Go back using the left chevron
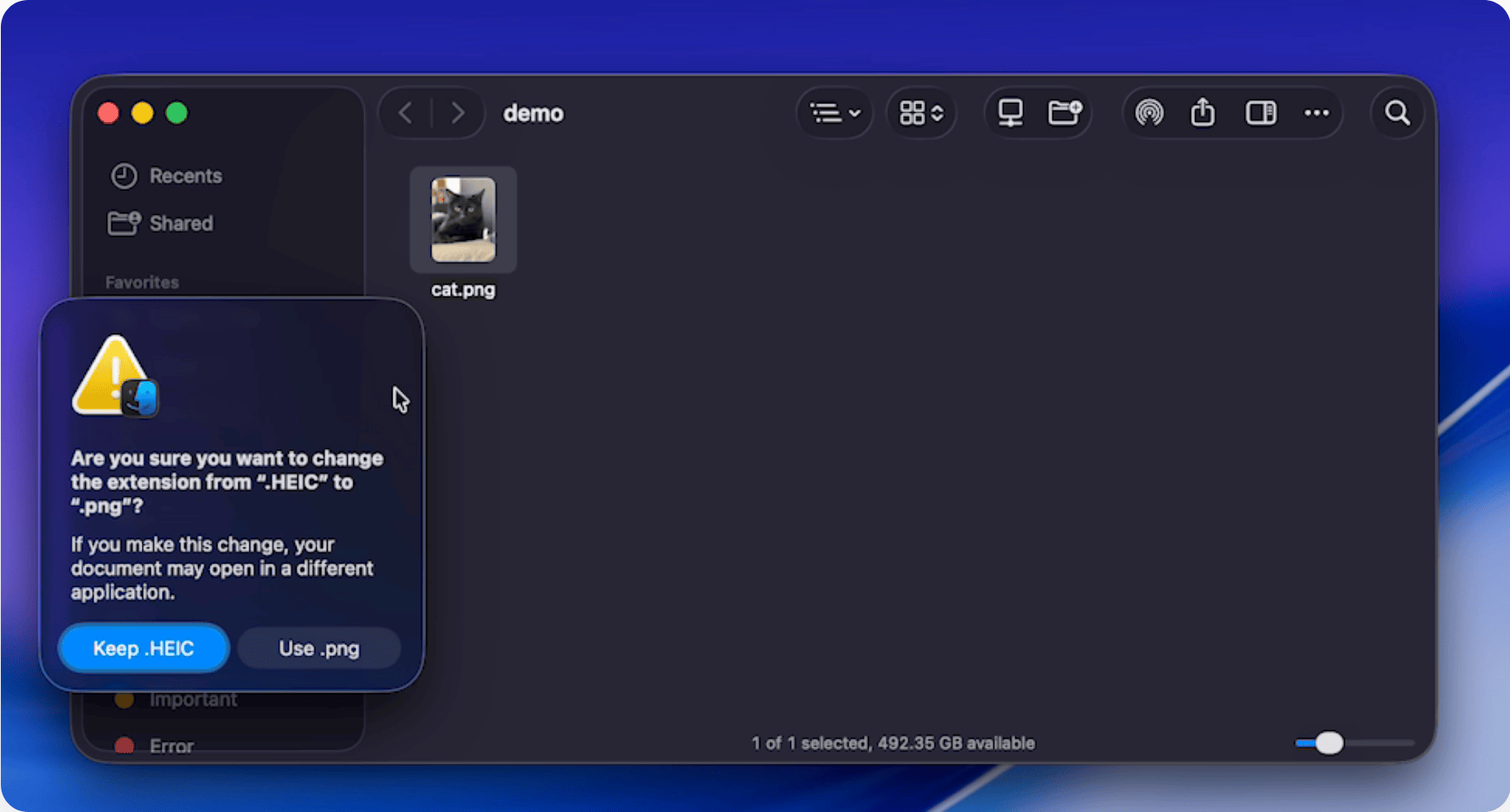The image size is (1510, 812). 405,113
